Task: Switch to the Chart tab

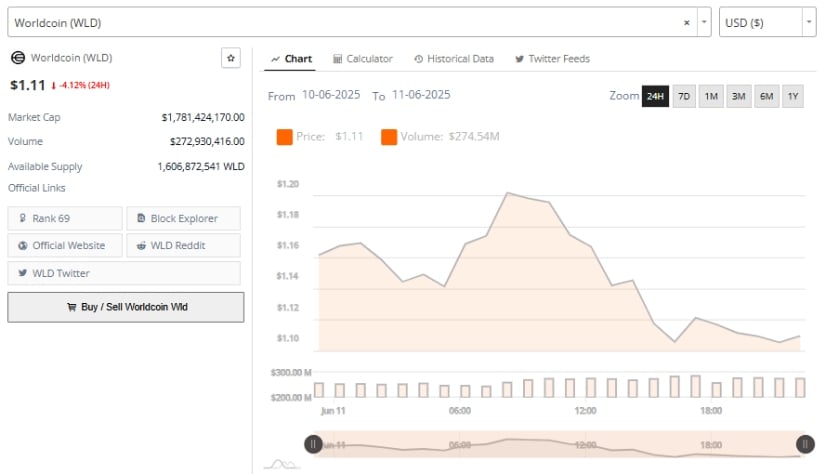Action: [291, 59]
